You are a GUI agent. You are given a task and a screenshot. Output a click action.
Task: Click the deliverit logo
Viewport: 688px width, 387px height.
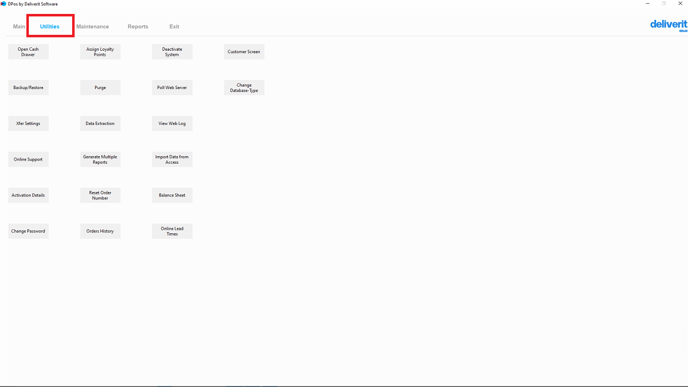[x=669, y=25]
